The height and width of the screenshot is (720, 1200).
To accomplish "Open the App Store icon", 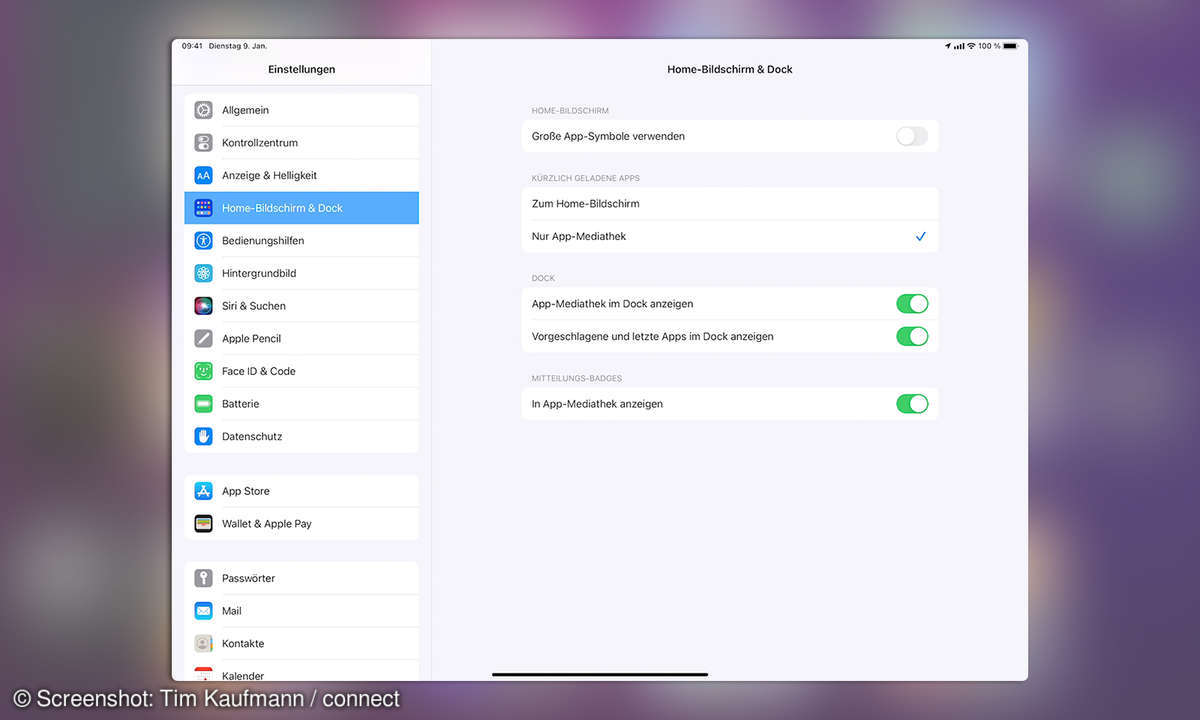I will pyautogui.click(x=203, y=491).
